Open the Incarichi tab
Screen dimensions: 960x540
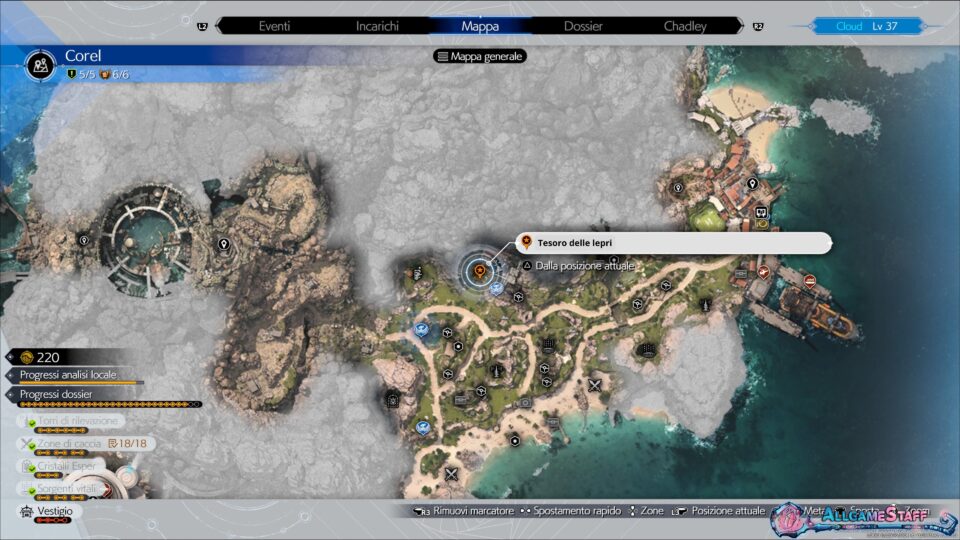[x=377, y=26]
